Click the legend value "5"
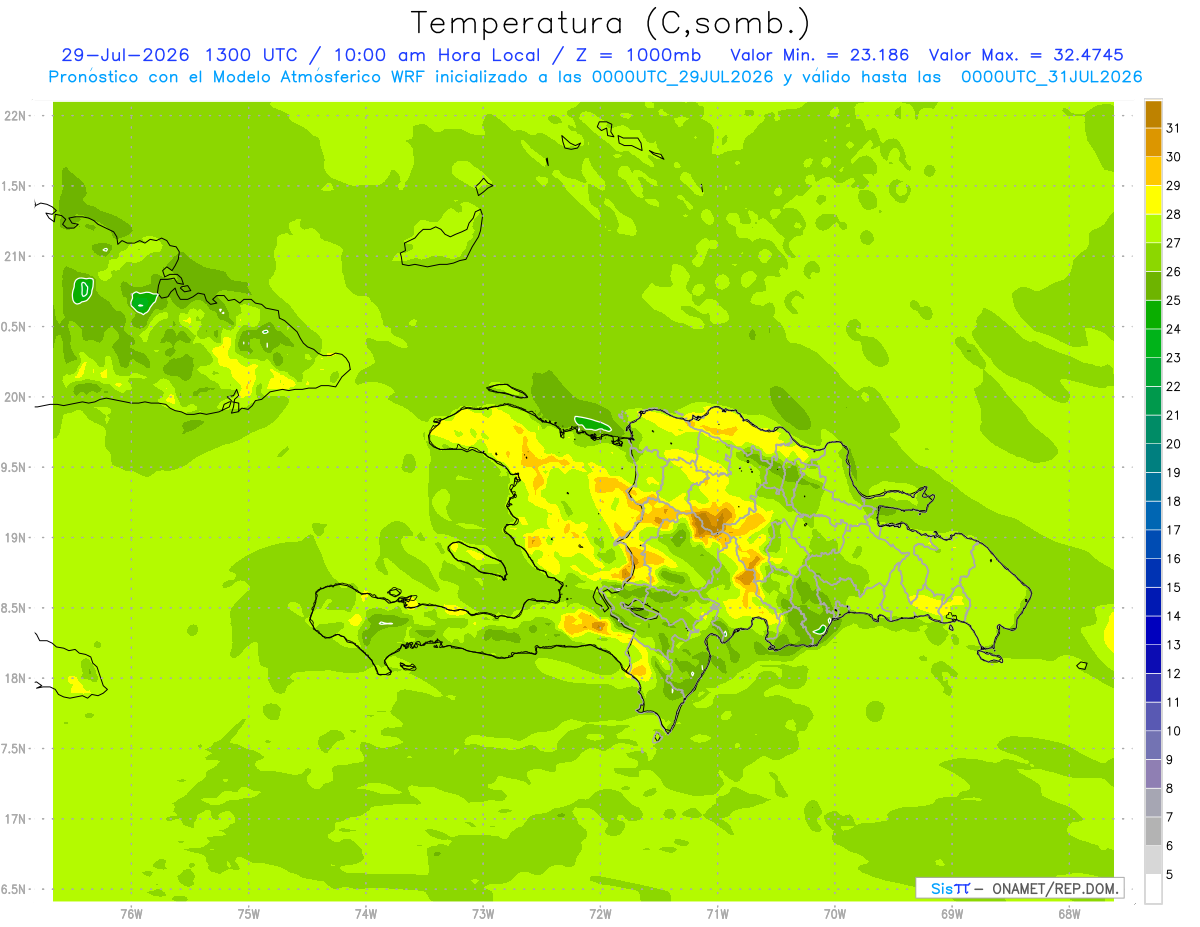 [1170, 875]
